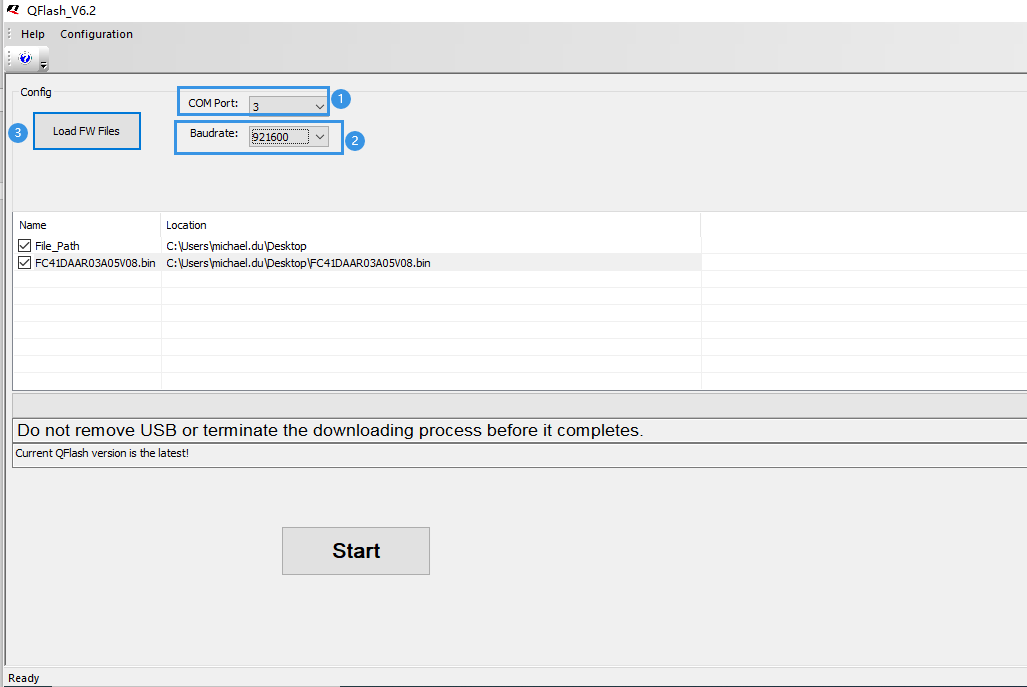
Task: Click the Ready status bar text
Action: tap(23, 677)
